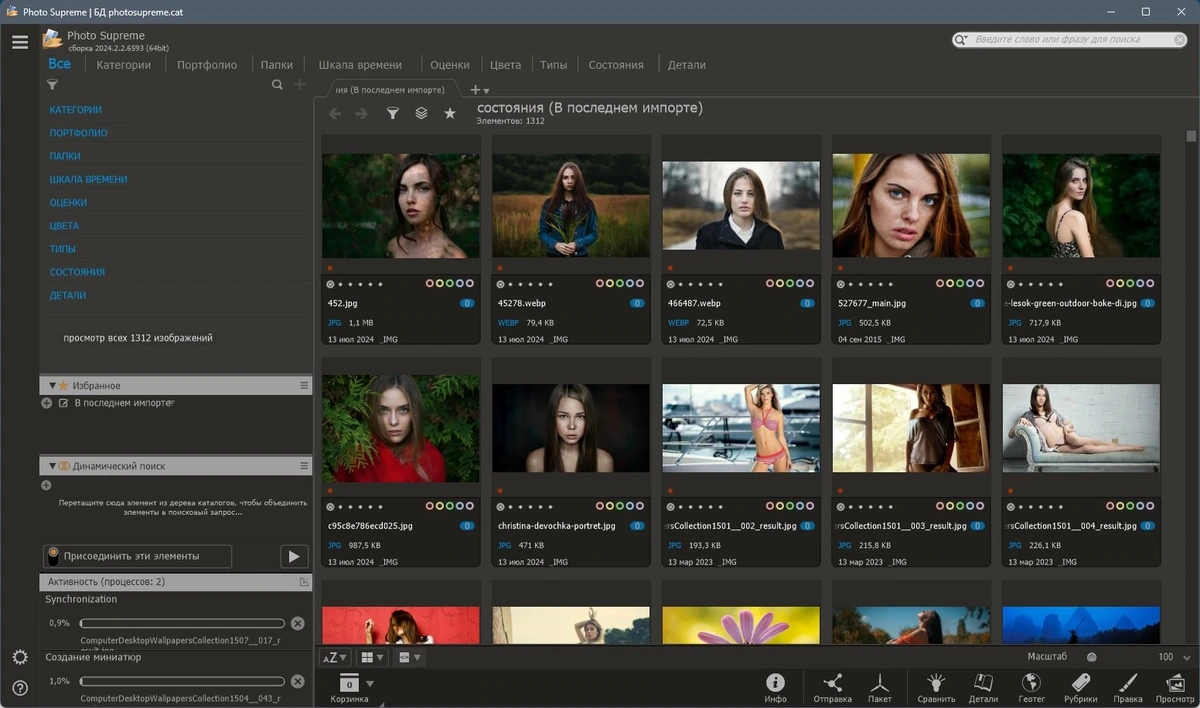Detach the Активность panel with its corner icon
The width and height of the screenshot is (1200, 708).
[x=304, y=582]
